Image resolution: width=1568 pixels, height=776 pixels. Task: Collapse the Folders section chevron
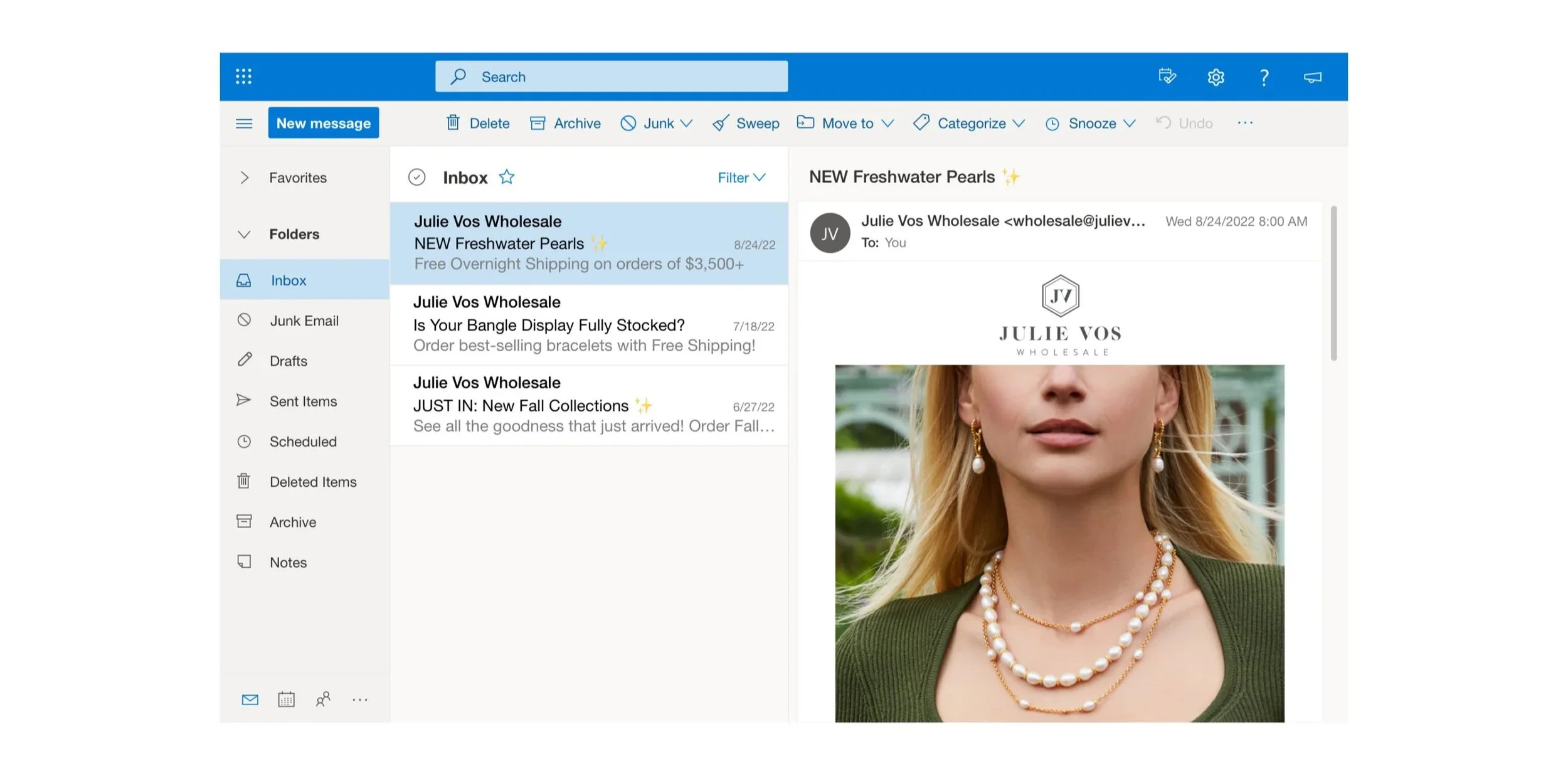244,234
